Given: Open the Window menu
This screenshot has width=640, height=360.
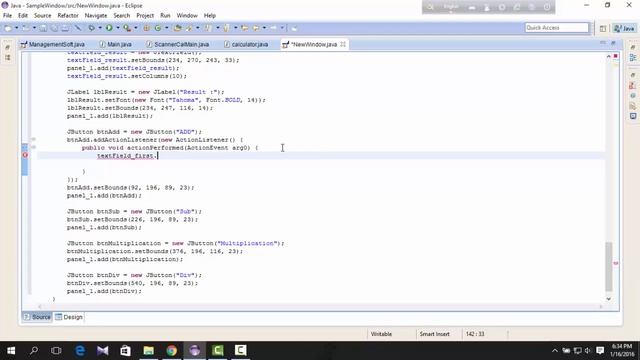Looking at the screenshot, I should [187, 16].
